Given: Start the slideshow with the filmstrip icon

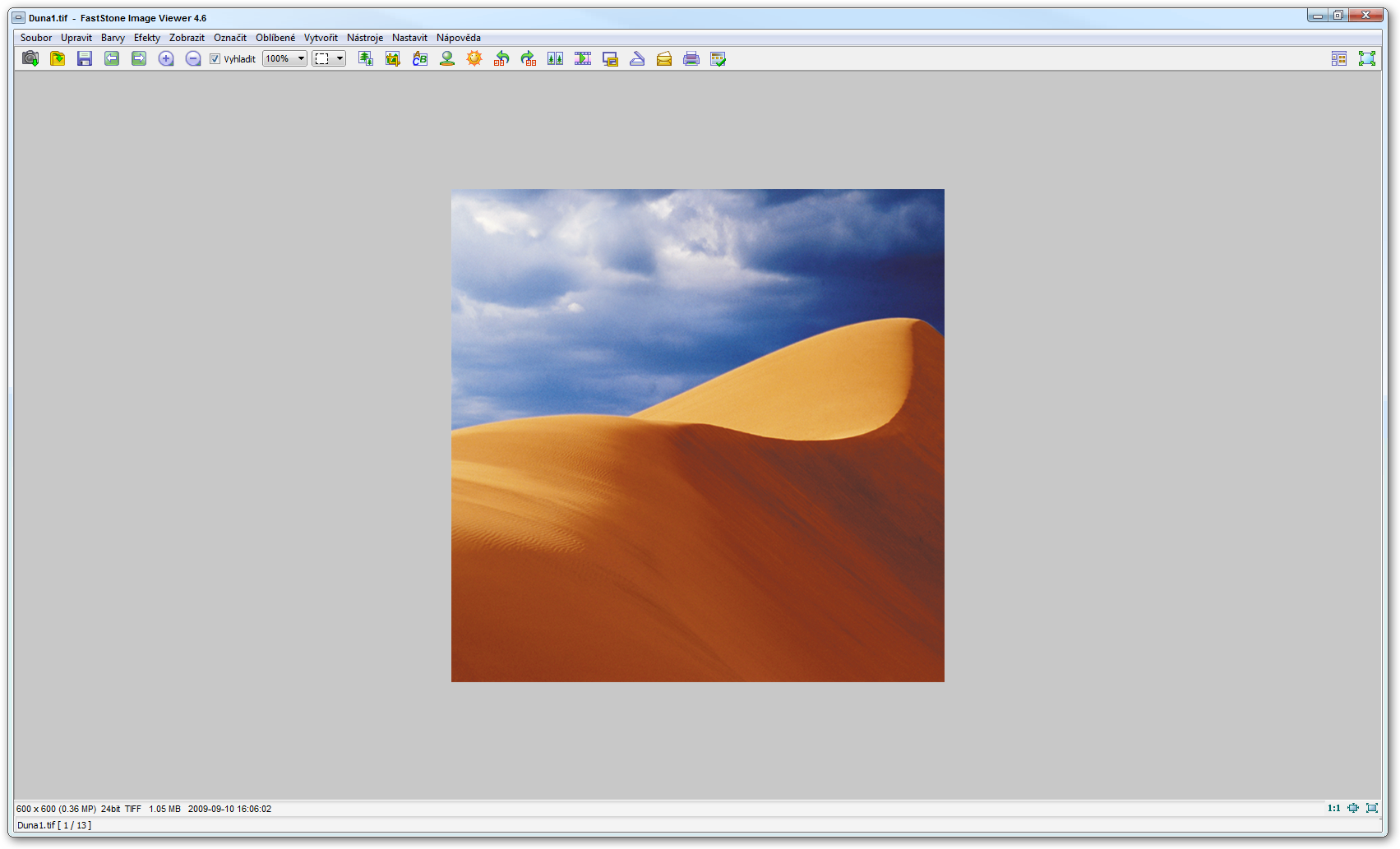Looking at the screenshot, I should click(583, 58).
